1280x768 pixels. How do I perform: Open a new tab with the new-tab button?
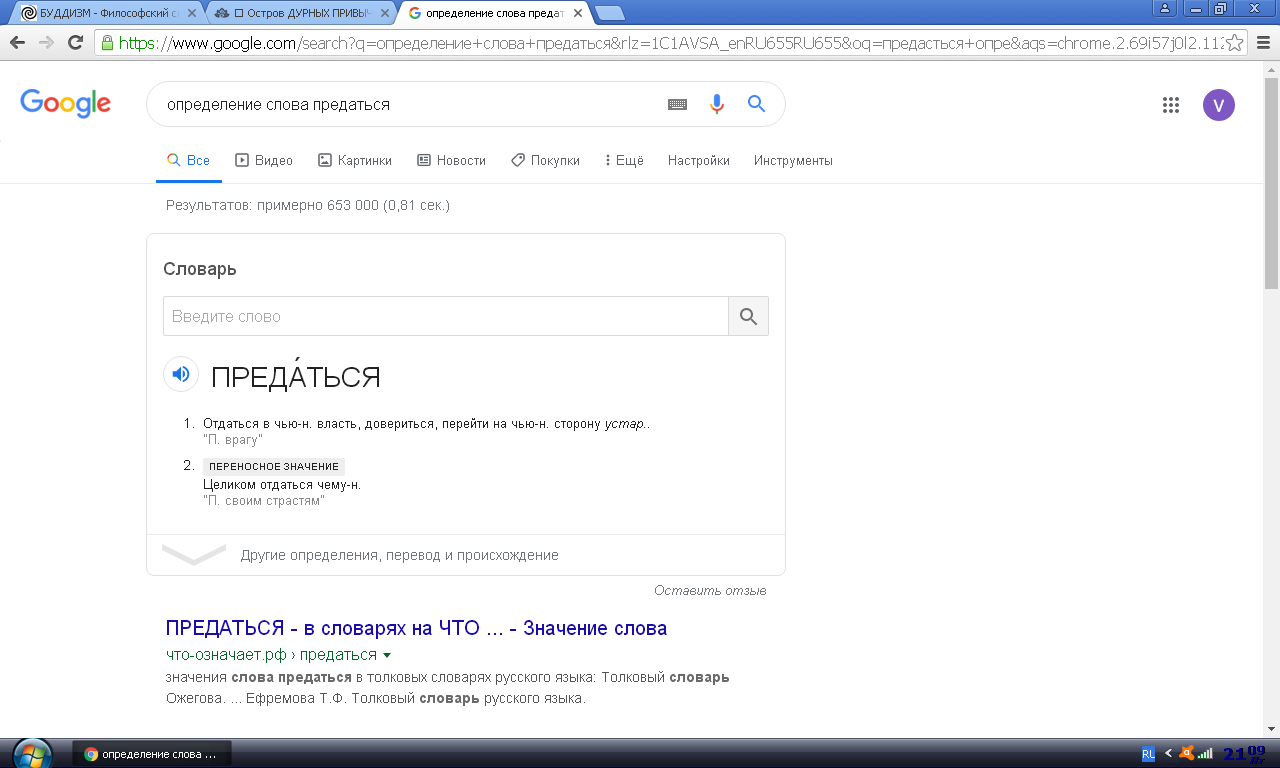click(609, 13)
